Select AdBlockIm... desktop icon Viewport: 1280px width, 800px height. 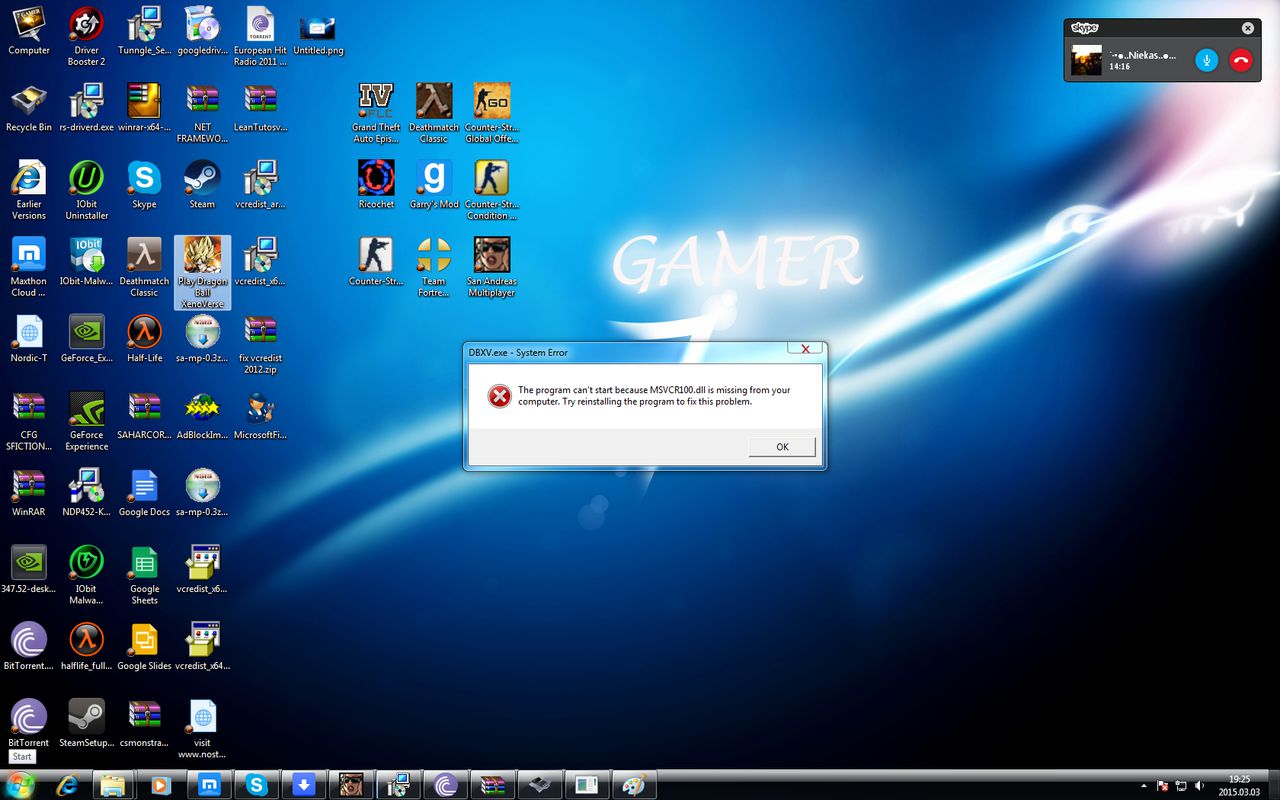pos(202,415)
